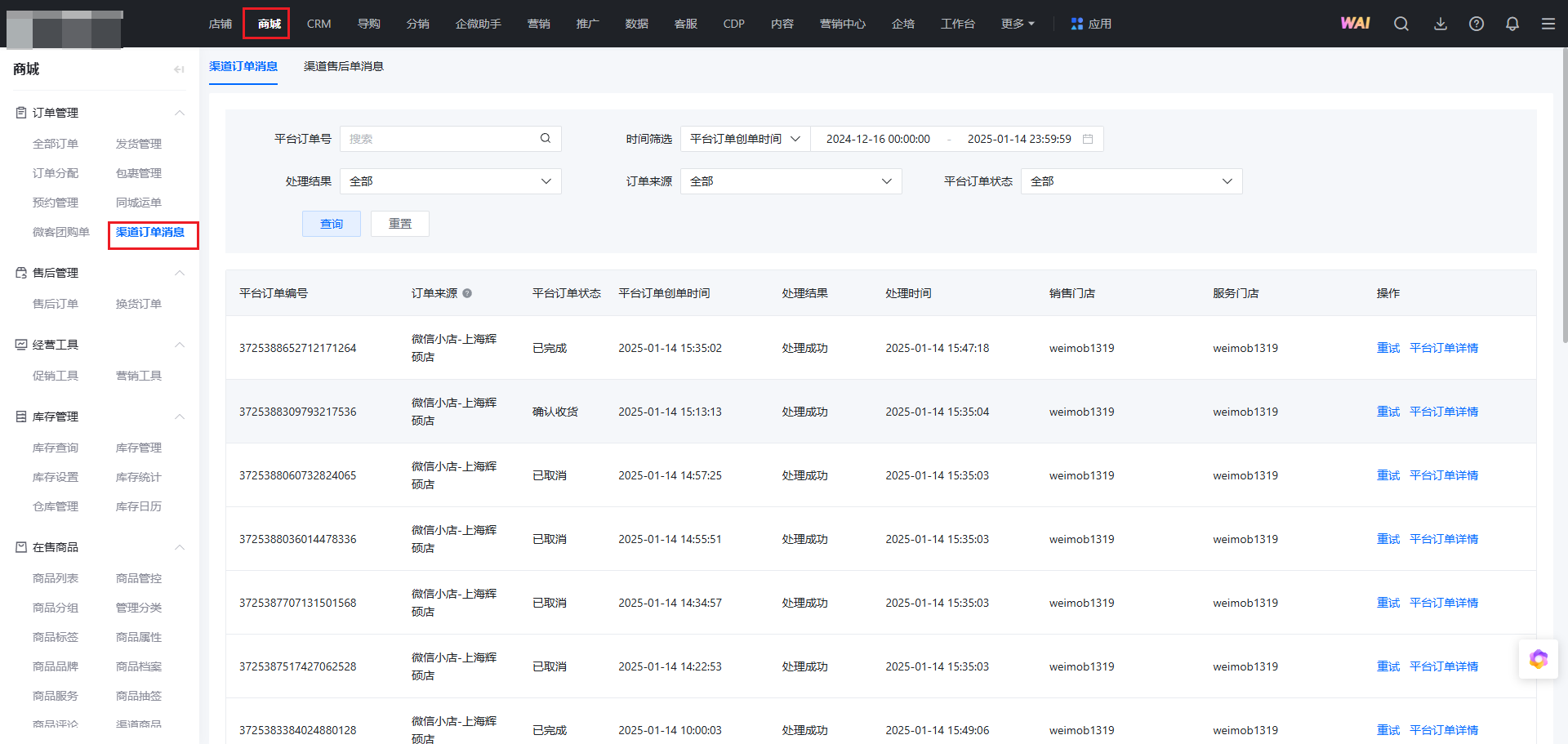The image size is (1568, 744).
Task: Open 微客团购单 in the sidebar
Action: [x=61, y=232]
